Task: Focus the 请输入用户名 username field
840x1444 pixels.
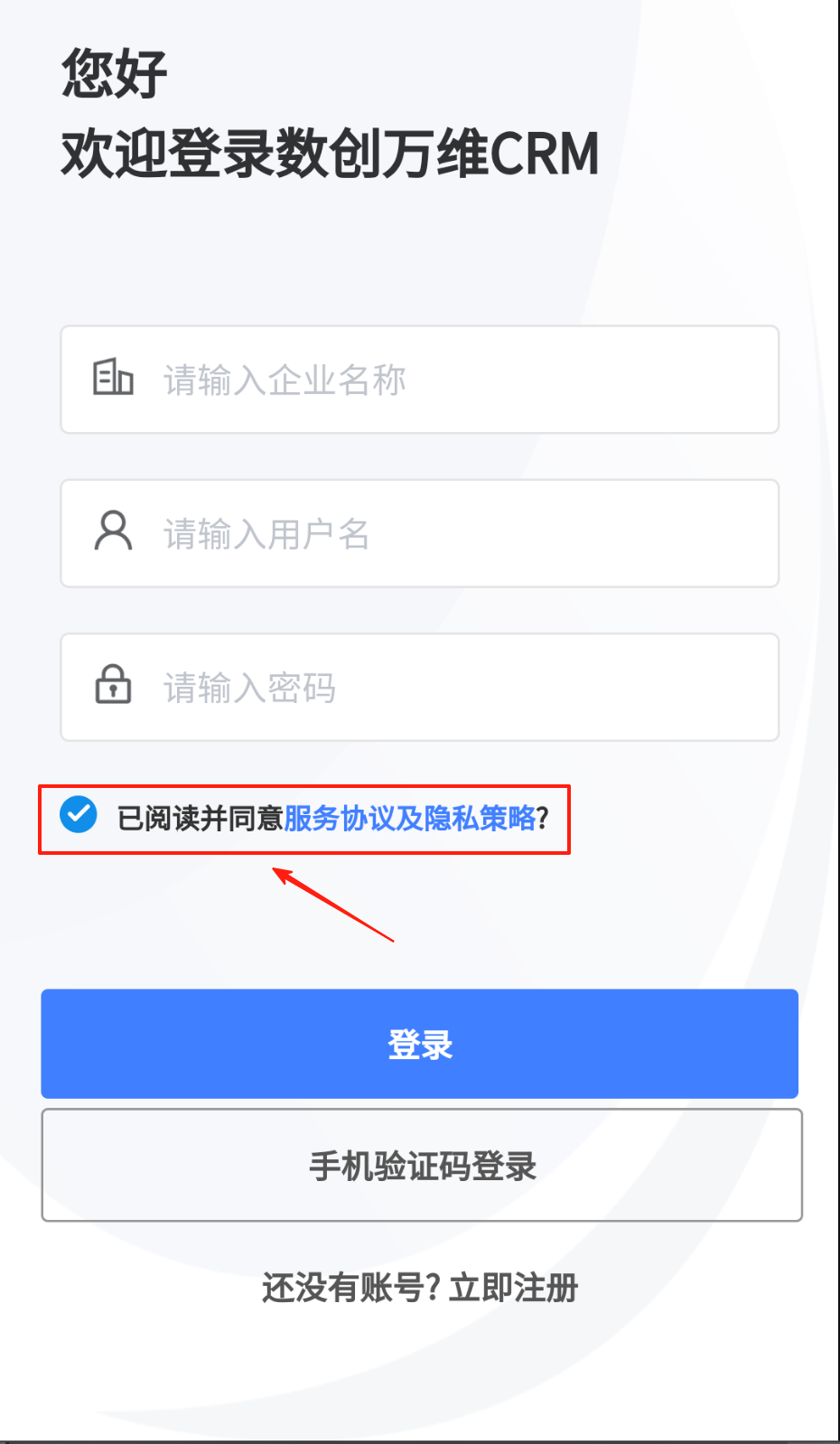Action: coord(420,533)
